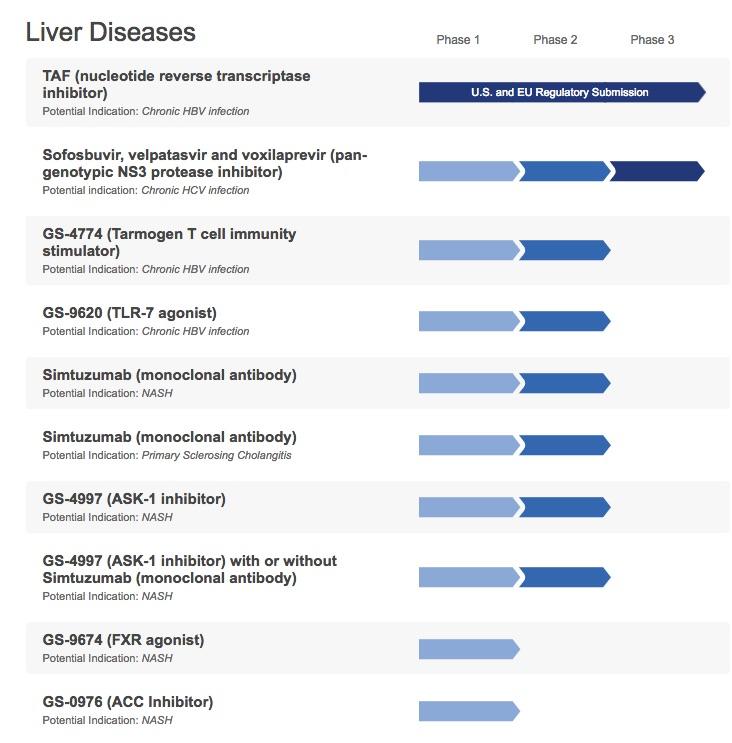732x743 pixels.
Task: Open the TAF nucleotide reverse transcriptase inhibitor entry
Action: [x=176, y=84]
